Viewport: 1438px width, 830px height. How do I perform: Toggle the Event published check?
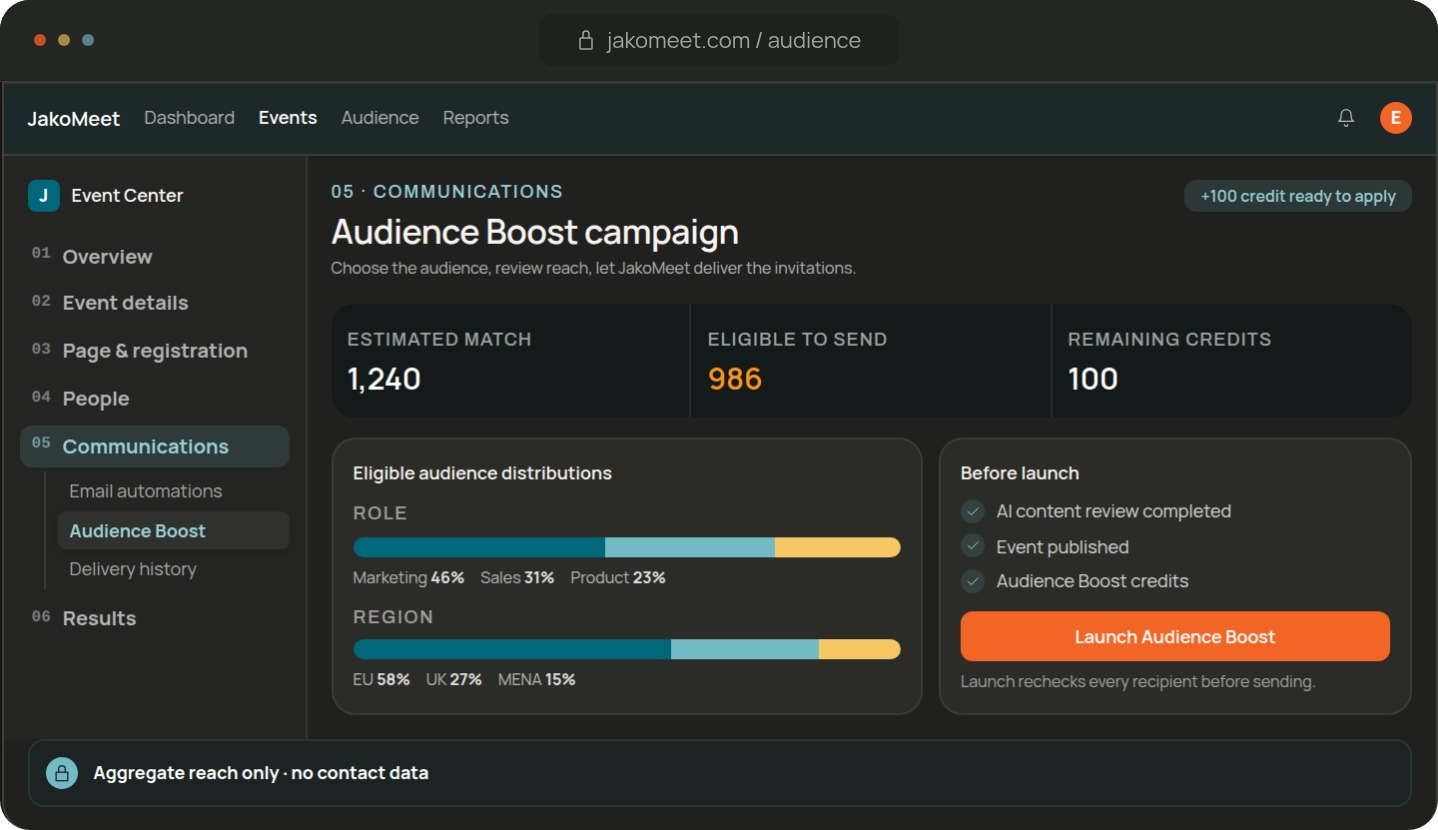[x=973, y=547]
